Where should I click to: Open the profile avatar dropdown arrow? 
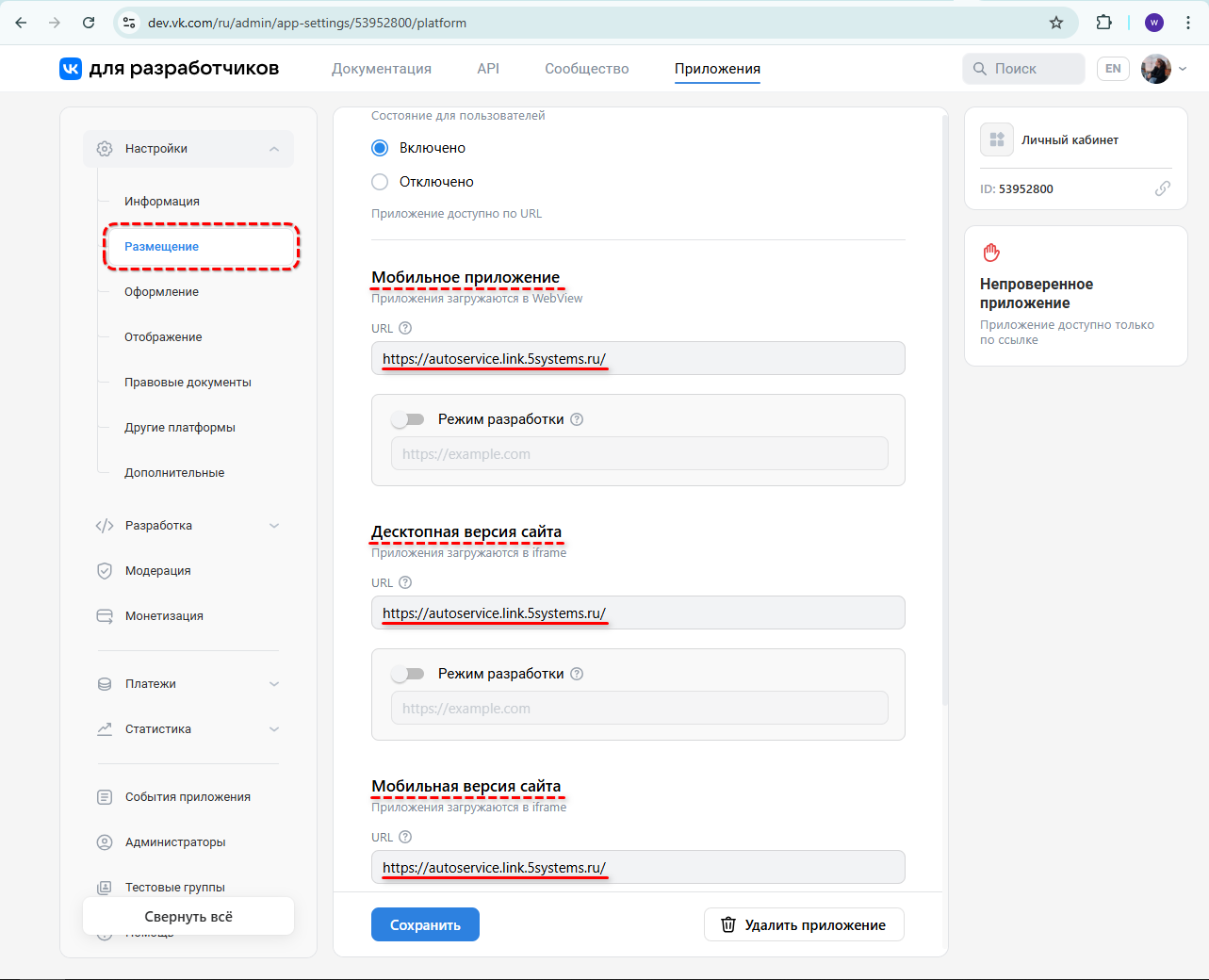tap(1183, 68)
